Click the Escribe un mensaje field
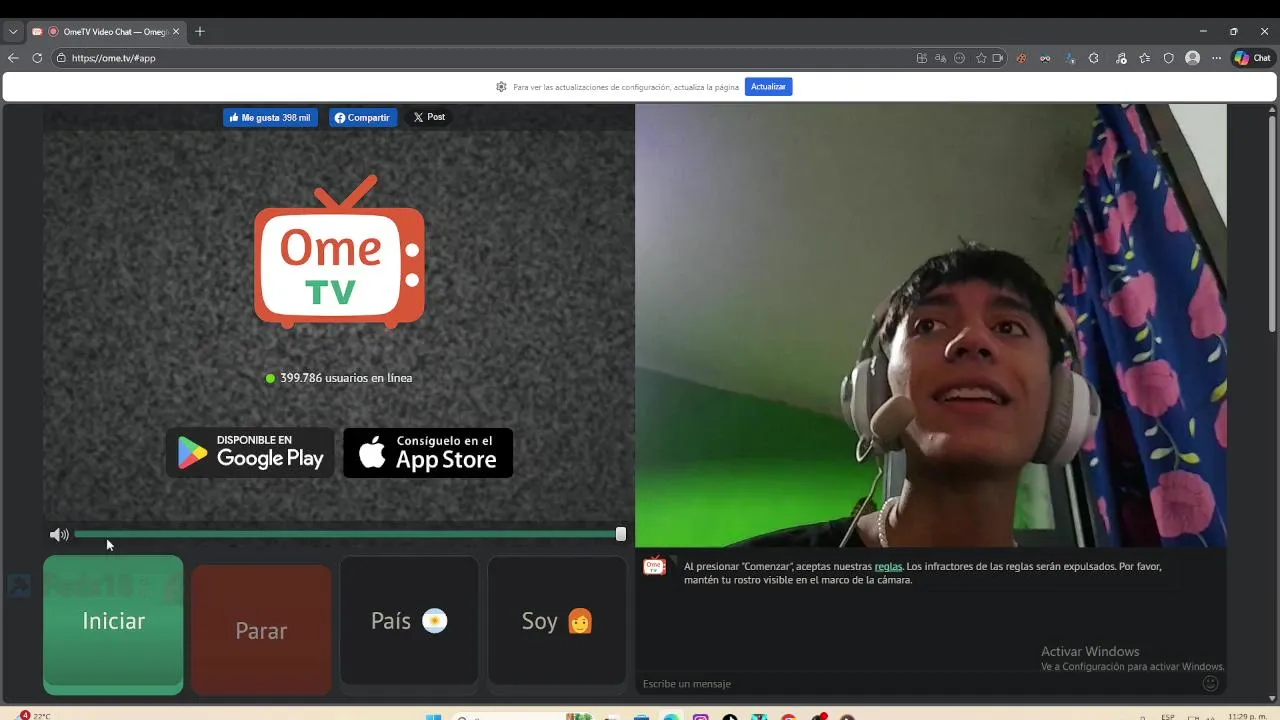Screen dimensions: 1280x720 tap(920, 683)
